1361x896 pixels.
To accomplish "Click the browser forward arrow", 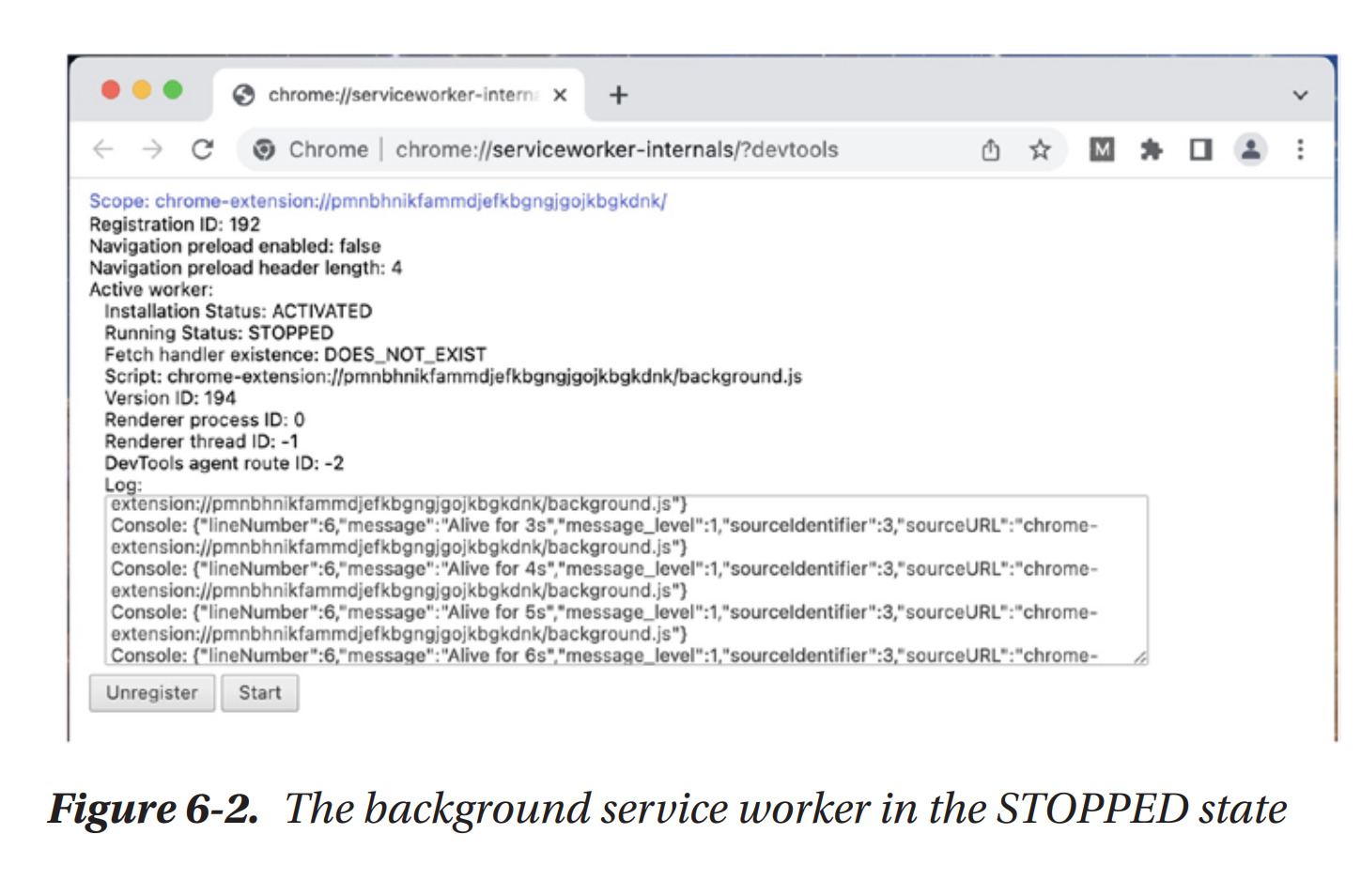I will coord(152,149).
